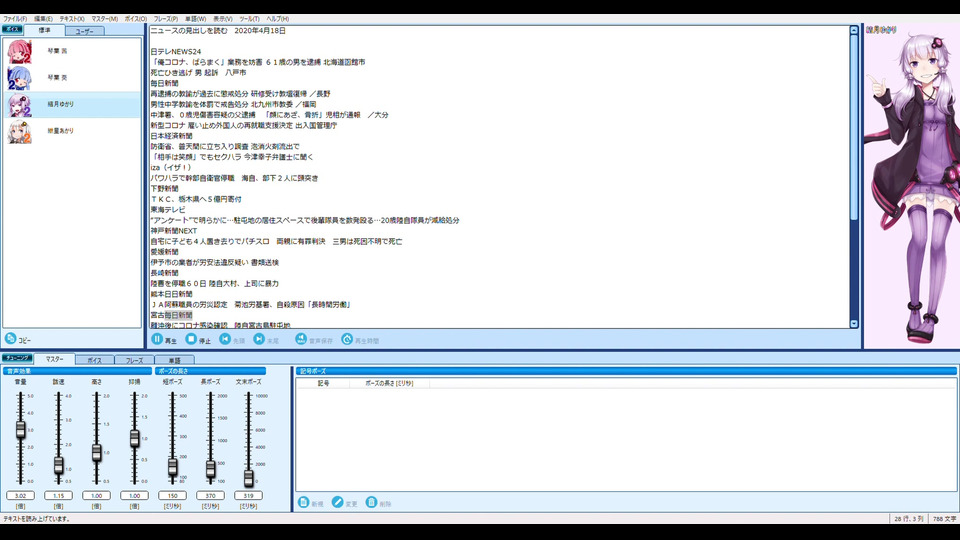Delete symbol pause with 削除 button
The width and height of the screenshot is (960, 540).
pos(379,503)
